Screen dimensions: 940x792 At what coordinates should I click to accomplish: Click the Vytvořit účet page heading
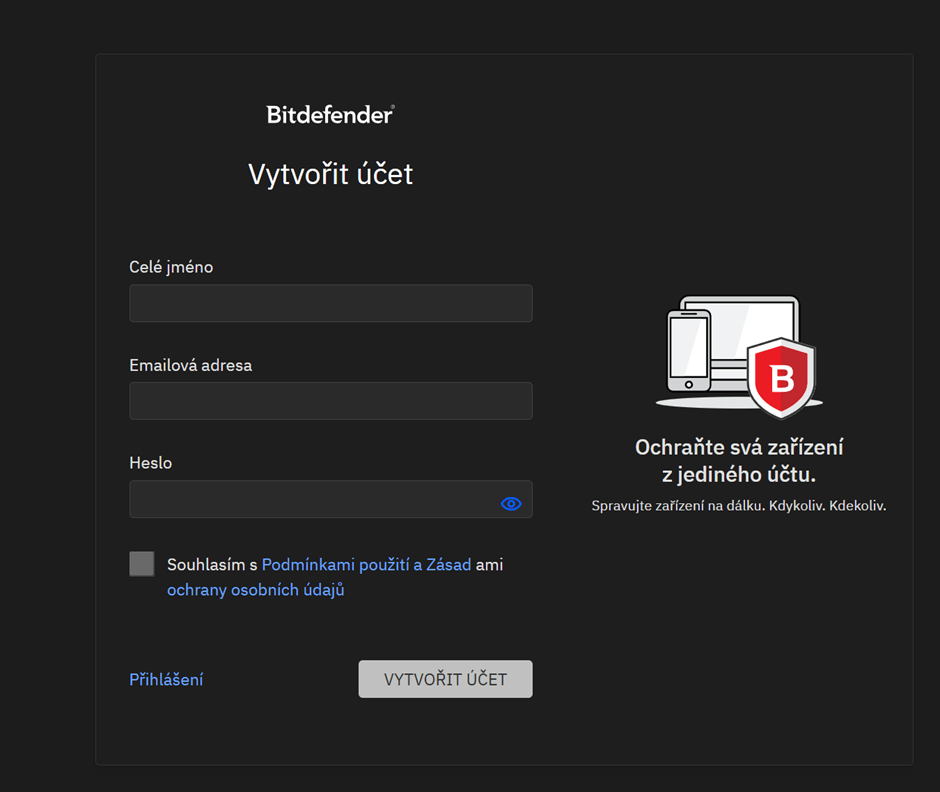coord(330,173)
